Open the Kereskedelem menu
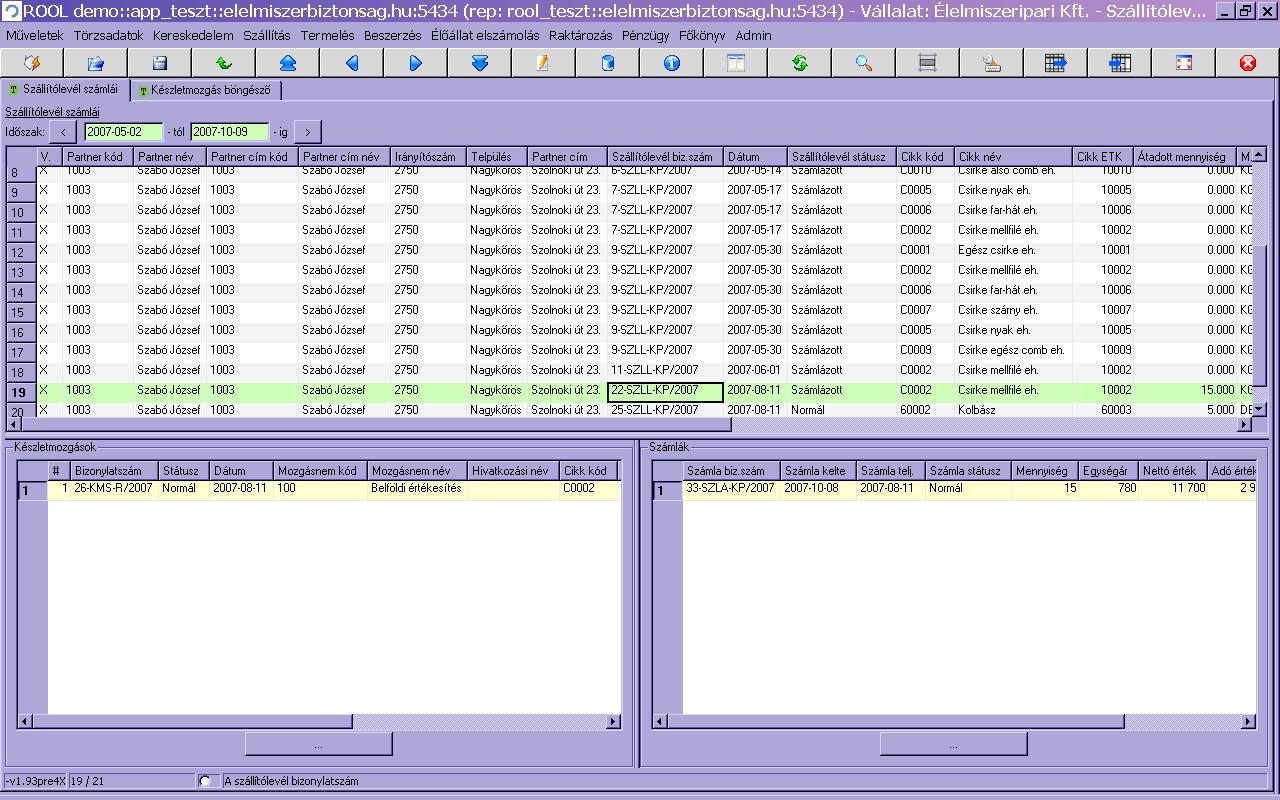The height and width of the screenshot is (800, 1280). pos(193,35)
